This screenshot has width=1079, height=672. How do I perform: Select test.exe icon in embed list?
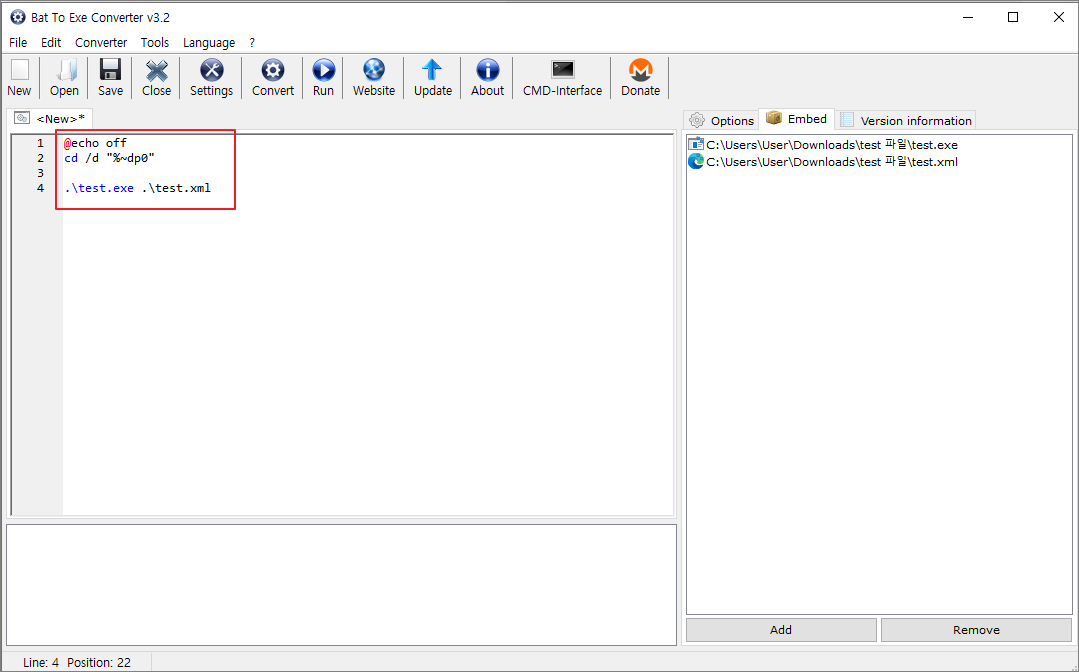pyautogui.click(x=696, y=144)
